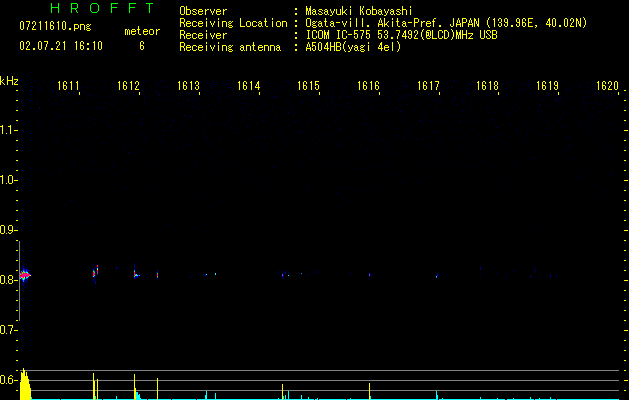Click the date stamp 02.07.21 16:10
The width and height of the screenshot is (629, 400).
click(x=61, y=46)
